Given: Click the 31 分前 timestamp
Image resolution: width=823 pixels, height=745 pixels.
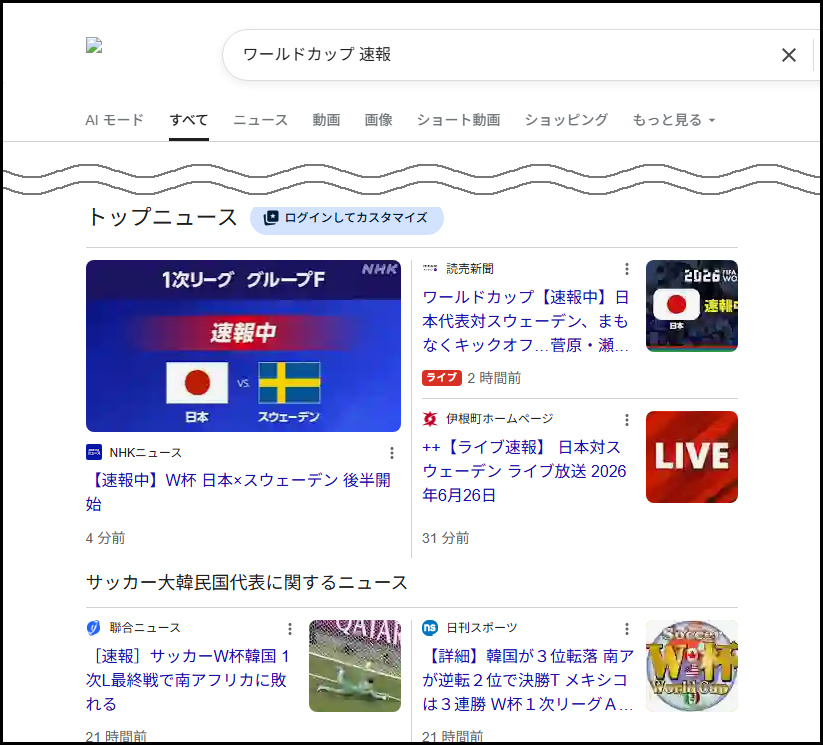Looking at the screenshot, I should tap(446, 538).
